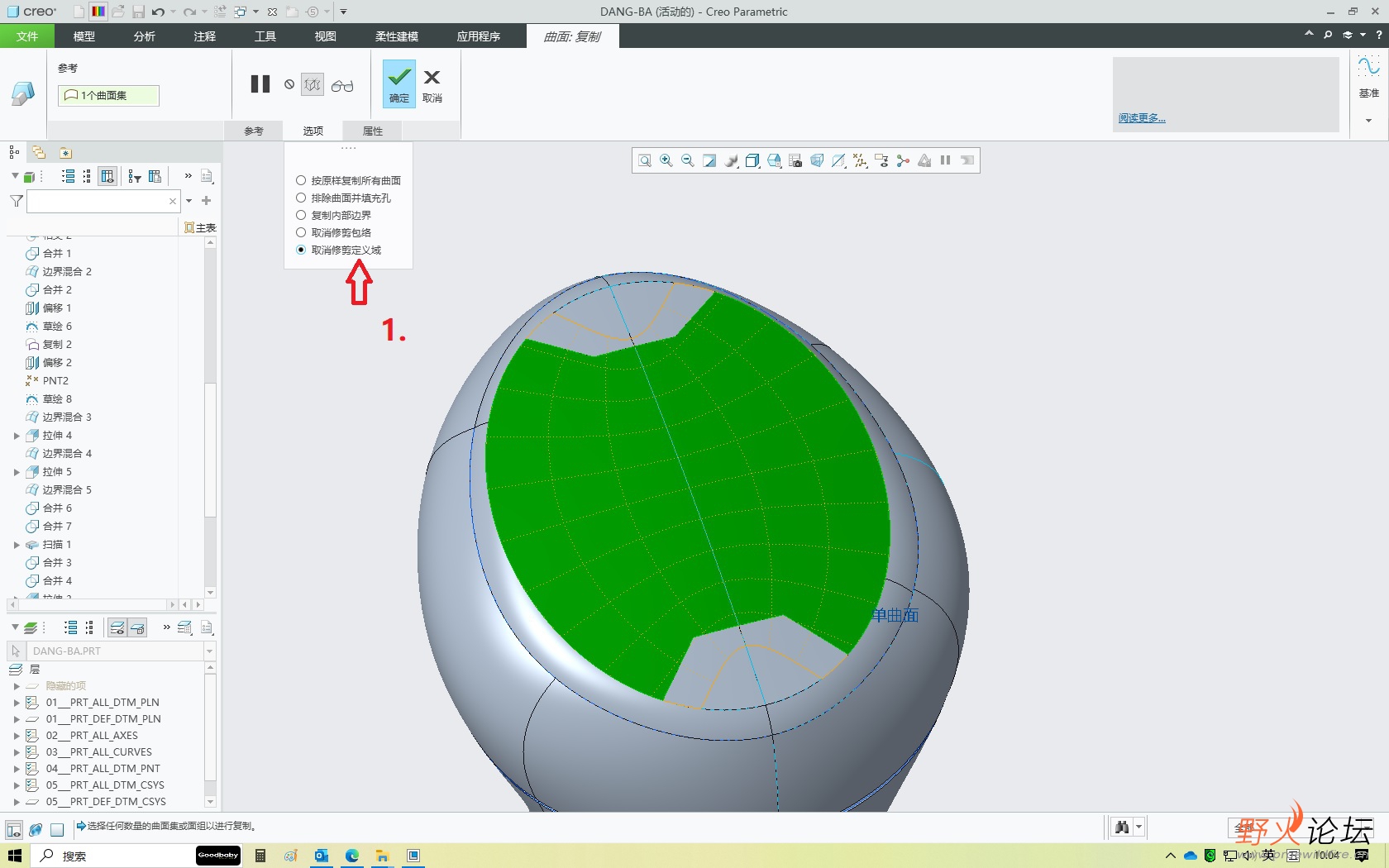Select 复制内部边界 radio option

pos(301,215)
